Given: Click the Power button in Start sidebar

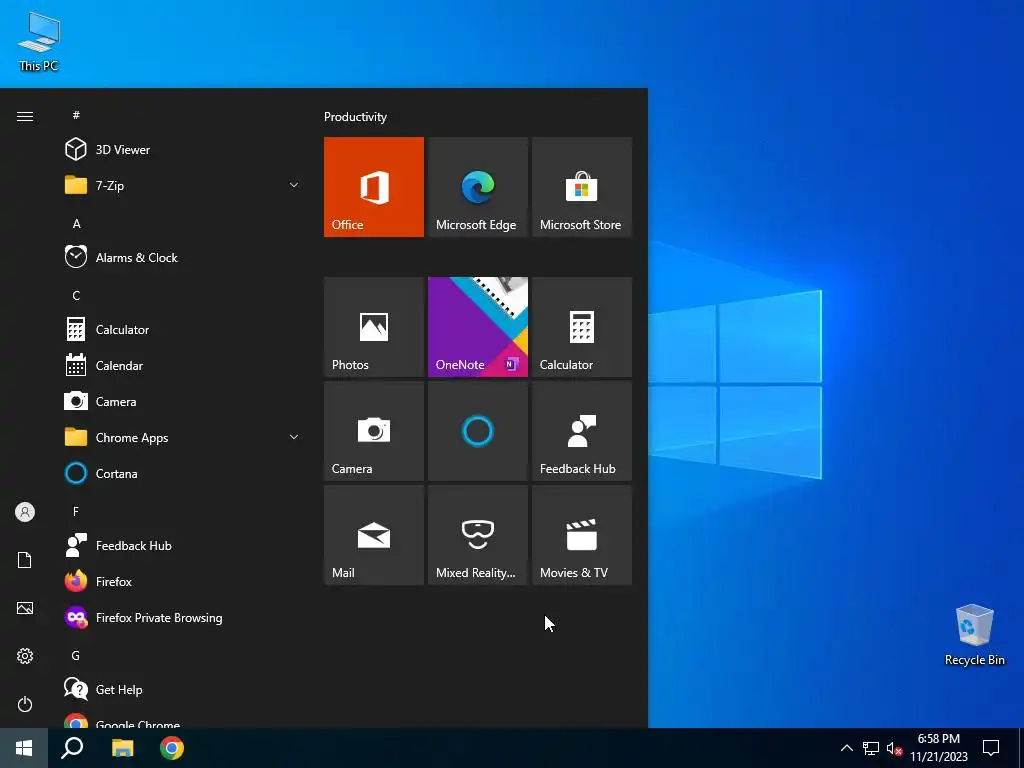Looking at the screenshot, I should click(25, 704).
